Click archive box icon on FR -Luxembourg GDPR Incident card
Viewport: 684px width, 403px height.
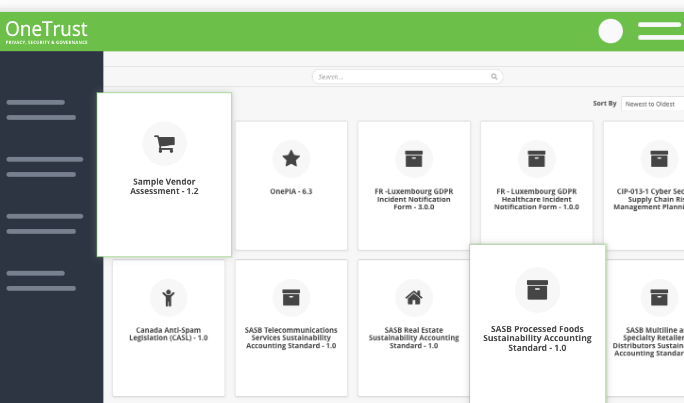coord(414,159)
